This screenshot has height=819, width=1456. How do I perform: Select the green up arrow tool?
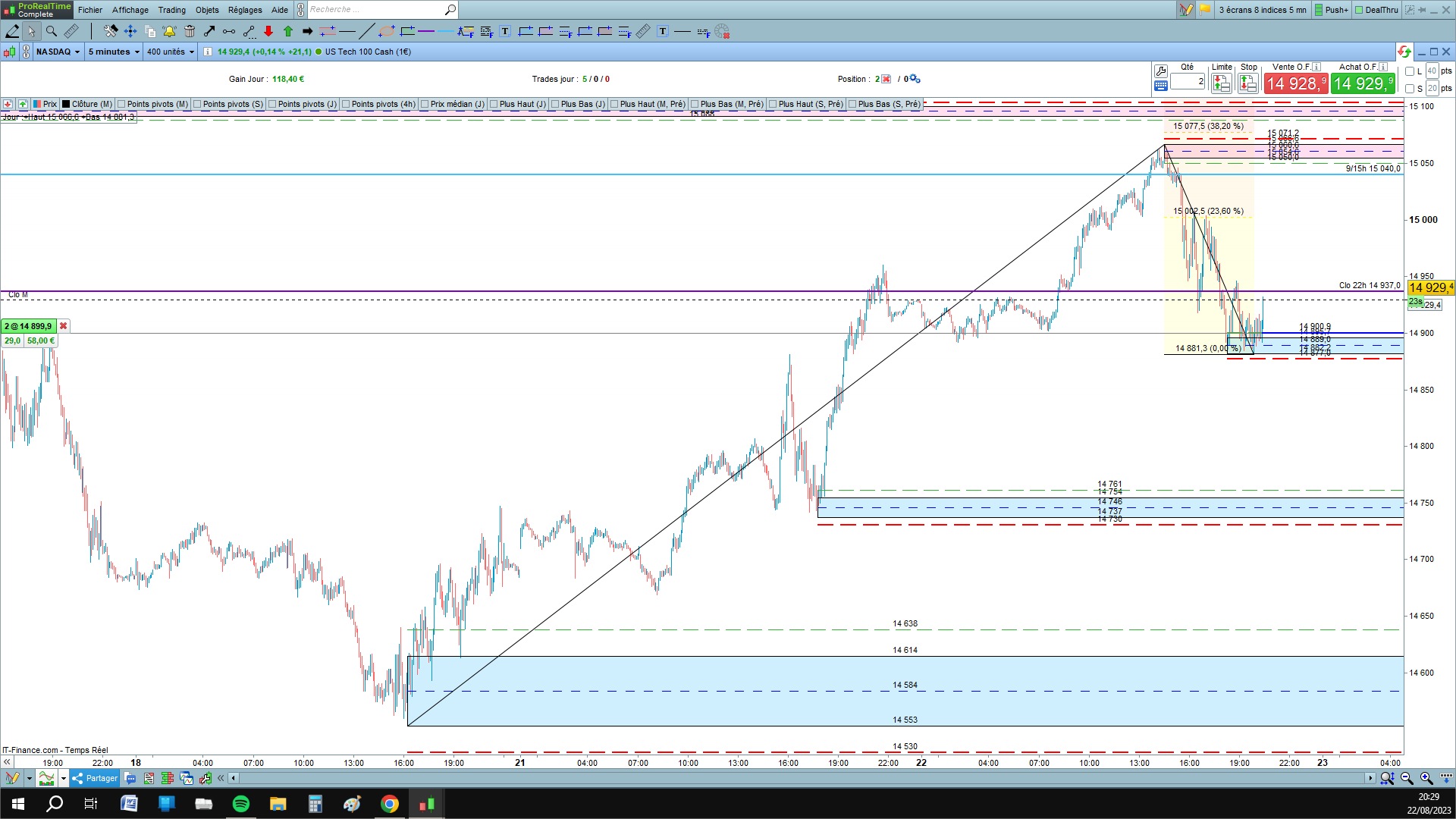(x=288, y=31)
